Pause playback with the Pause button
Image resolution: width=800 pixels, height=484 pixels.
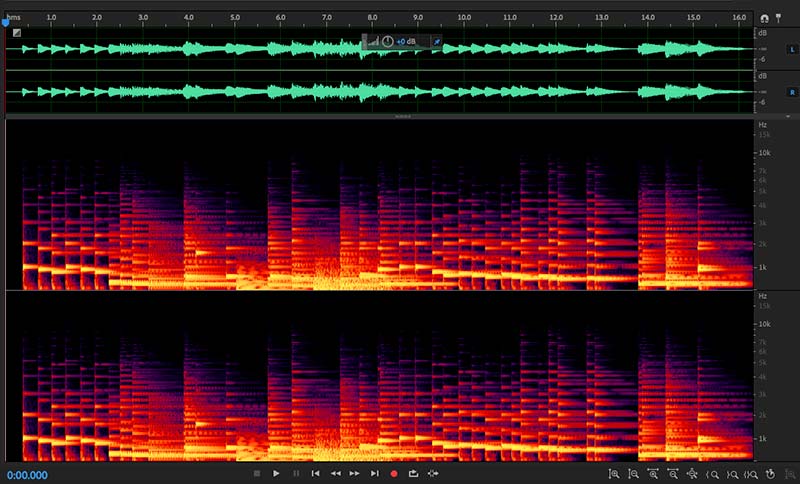point(296,473)
